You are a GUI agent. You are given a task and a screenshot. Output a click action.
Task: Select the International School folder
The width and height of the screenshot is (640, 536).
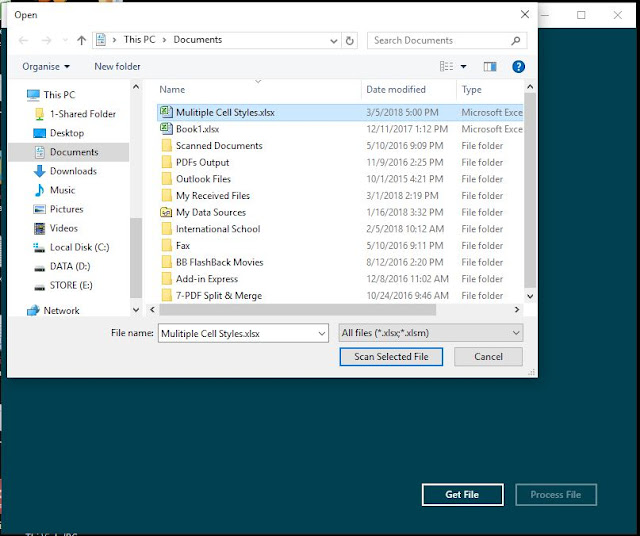coord(218,229)
